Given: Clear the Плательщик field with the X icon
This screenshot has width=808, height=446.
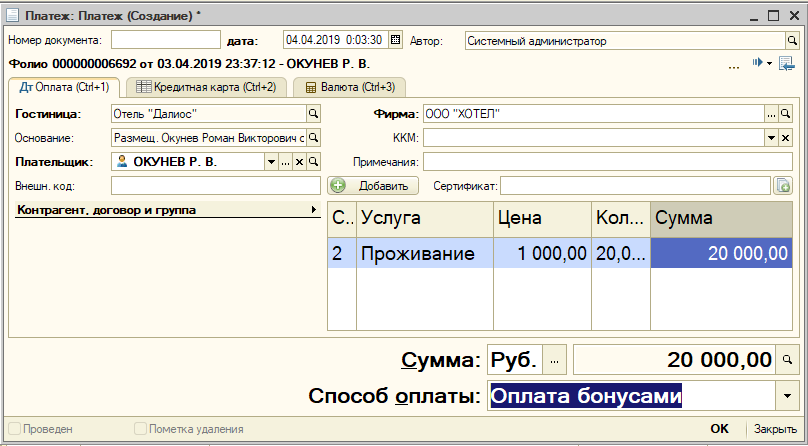Looking at the screenshot, I should coord(299,162).
